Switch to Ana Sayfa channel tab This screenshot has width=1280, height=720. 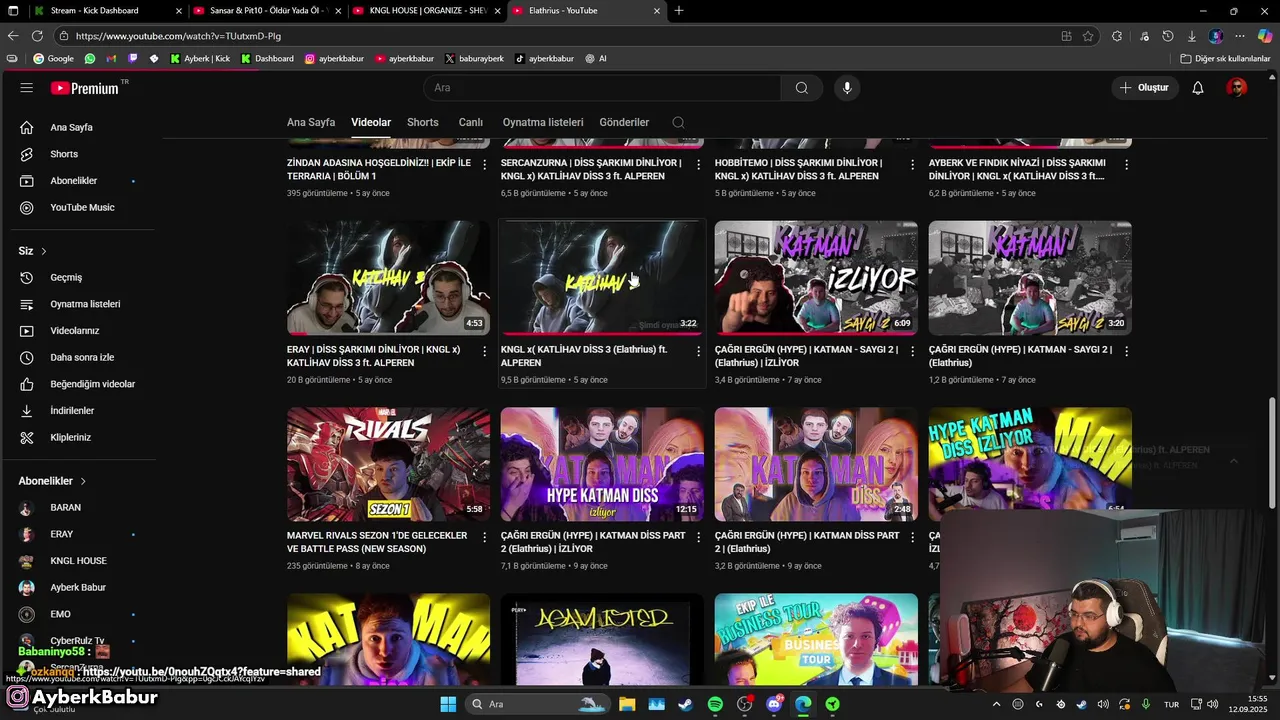coord(311,122)
